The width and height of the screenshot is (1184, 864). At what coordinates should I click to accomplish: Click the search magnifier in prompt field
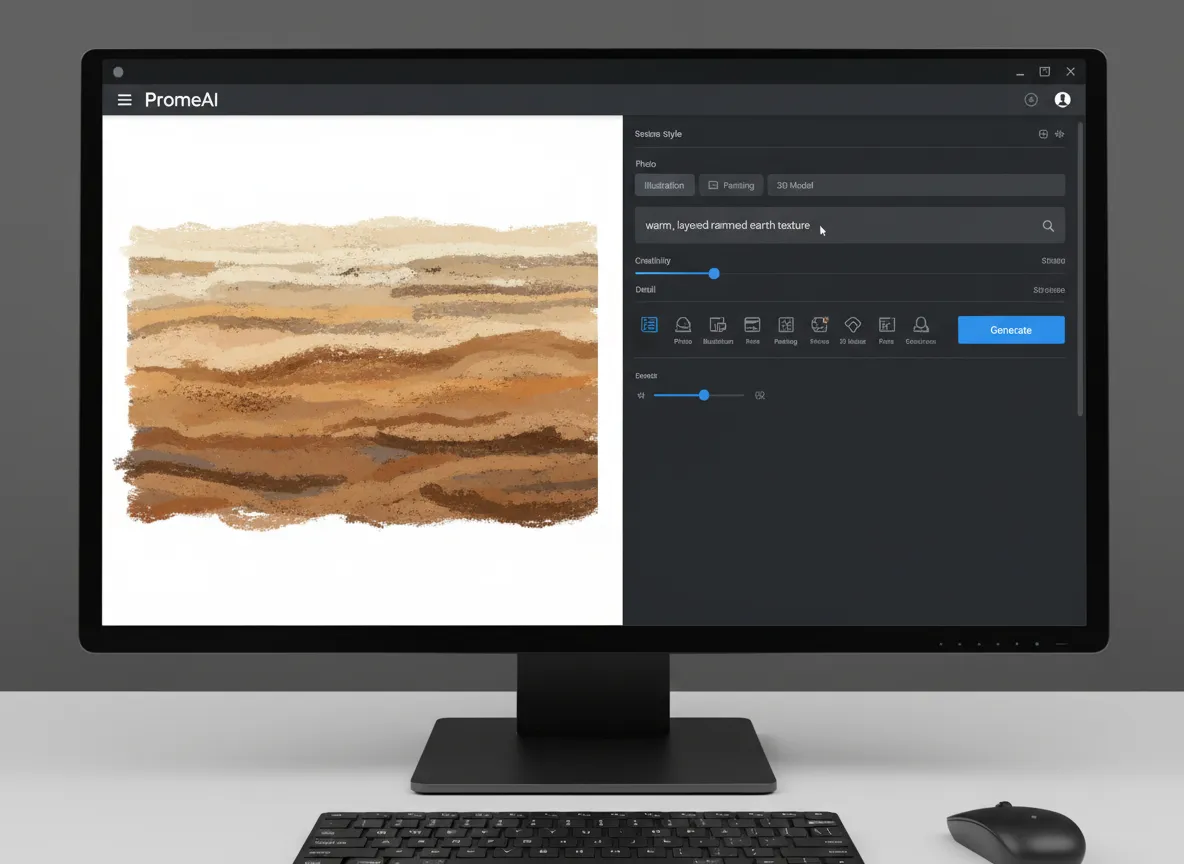pyautogui.click(x=1048, y=226)
